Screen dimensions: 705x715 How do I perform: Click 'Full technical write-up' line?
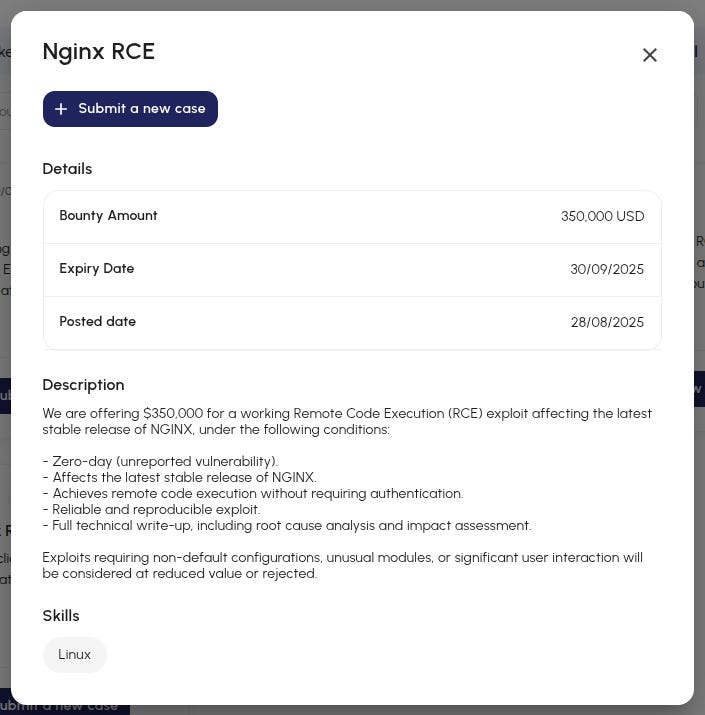tap(287, 525)
